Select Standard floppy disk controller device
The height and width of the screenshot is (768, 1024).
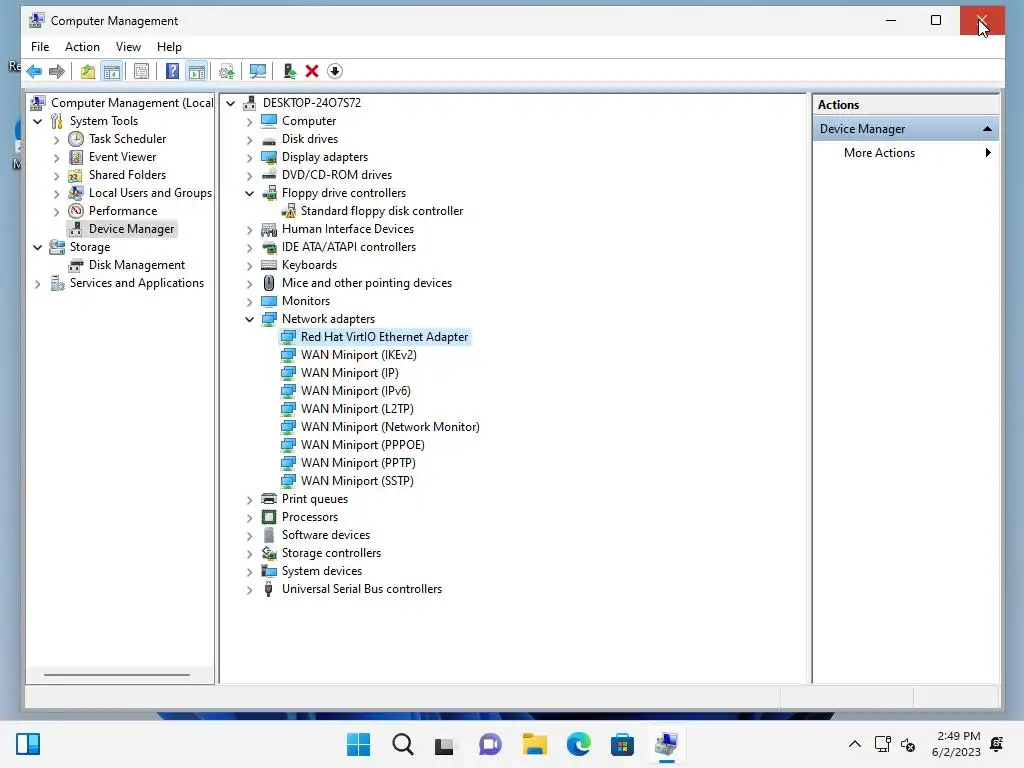point(382,211)
